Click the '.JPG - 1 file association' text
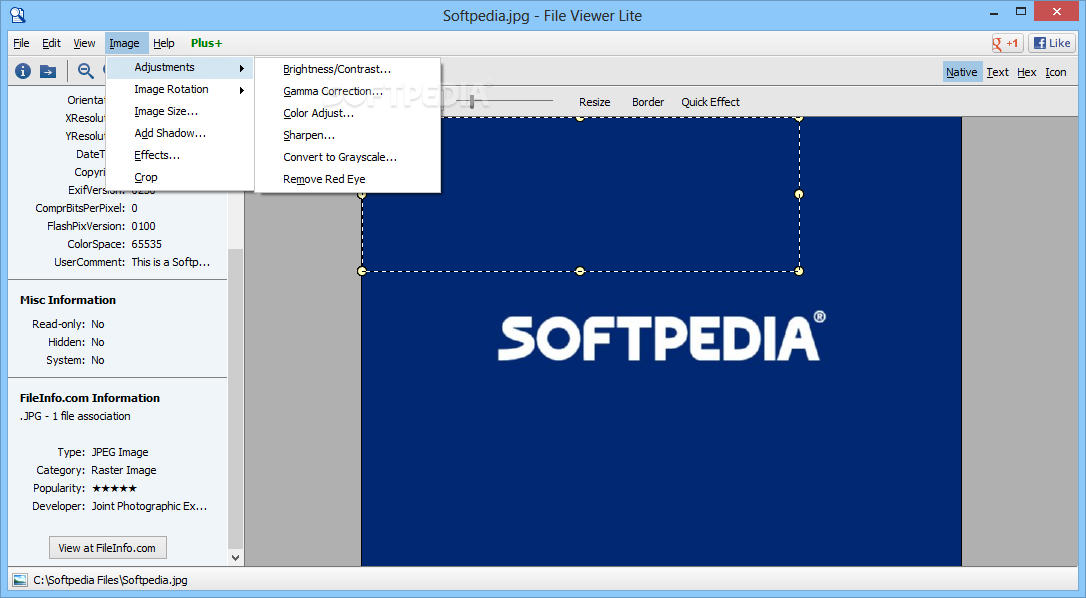Viewport: 1086px width, 598px height. (x=75, y=416)
